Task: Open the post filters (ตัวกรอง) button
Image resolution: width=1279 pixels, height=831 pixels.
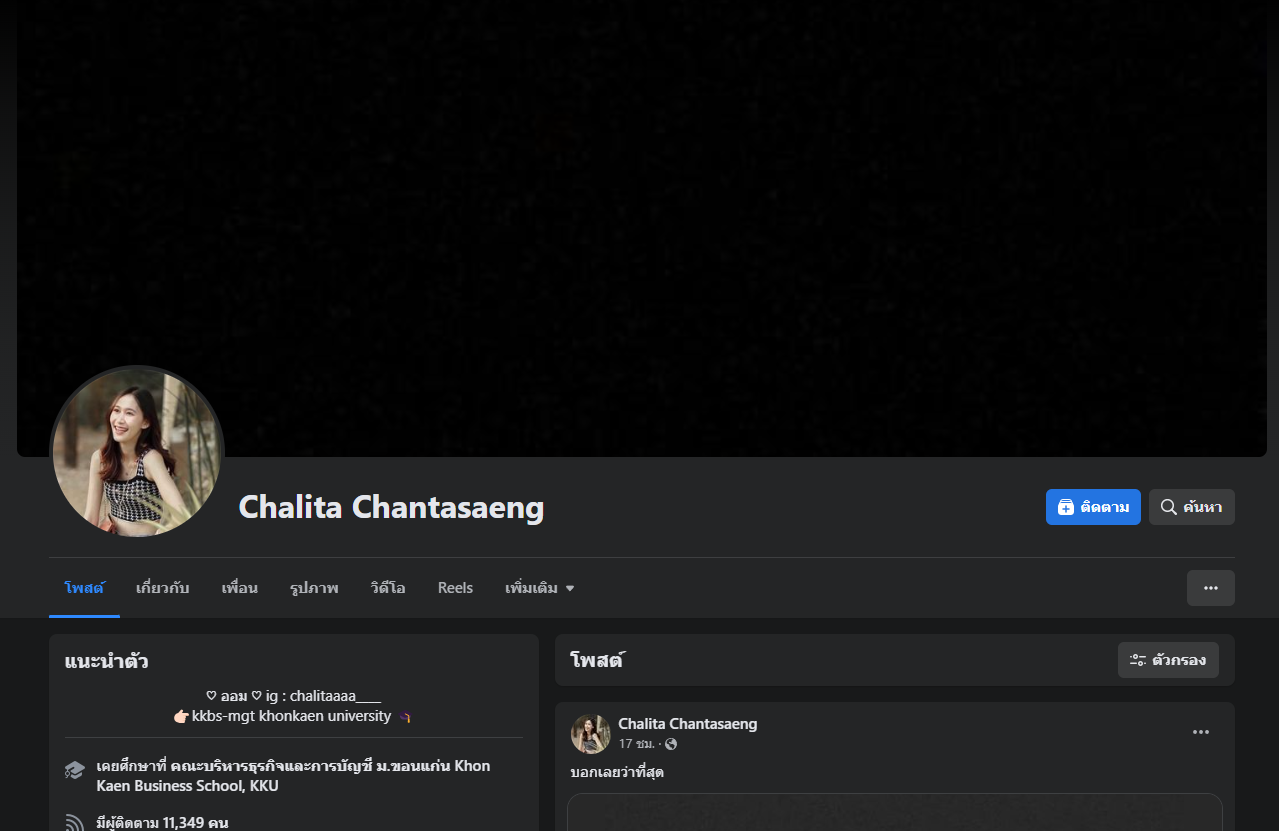Action: click(x=1168, y=660)
